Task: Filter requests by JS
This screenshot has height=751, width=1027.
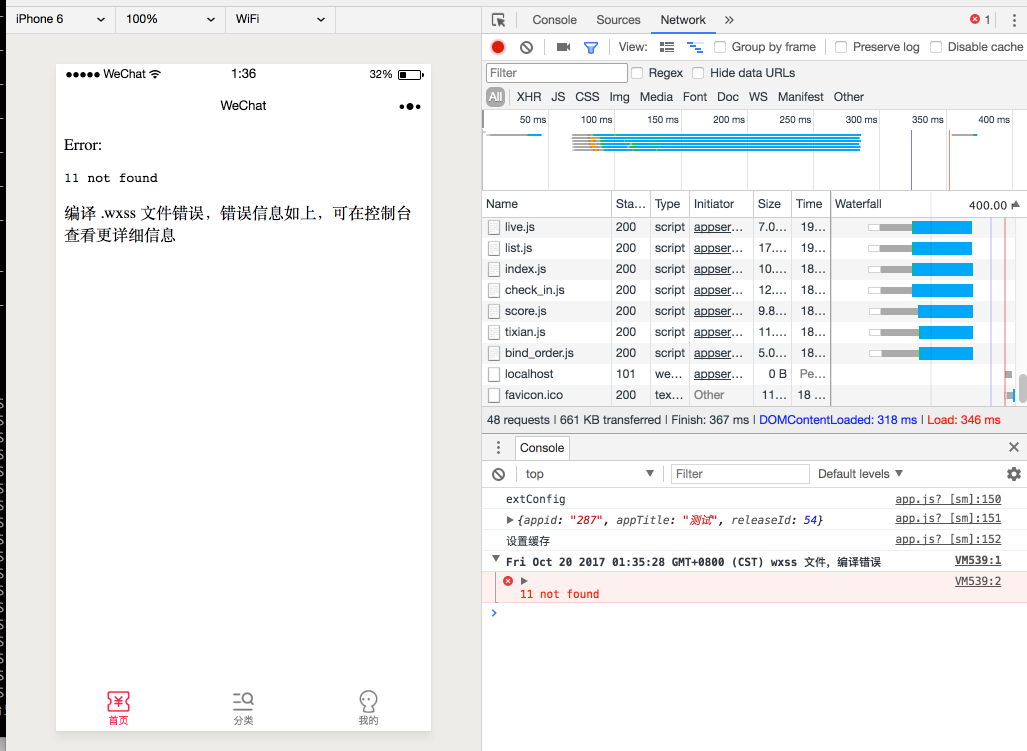Action: (x=558, y=97)
